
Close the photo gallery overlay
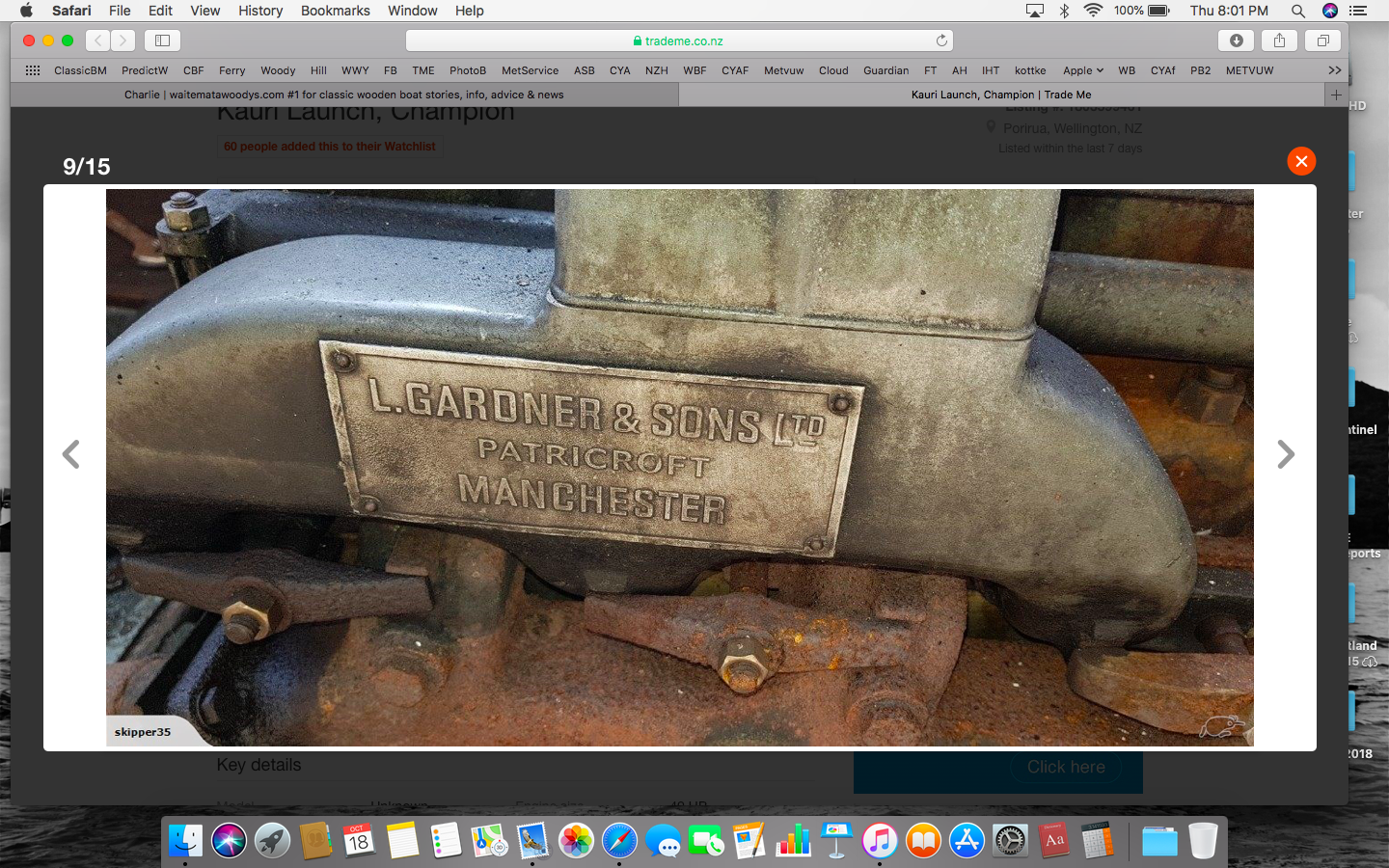click(1301, 161)
